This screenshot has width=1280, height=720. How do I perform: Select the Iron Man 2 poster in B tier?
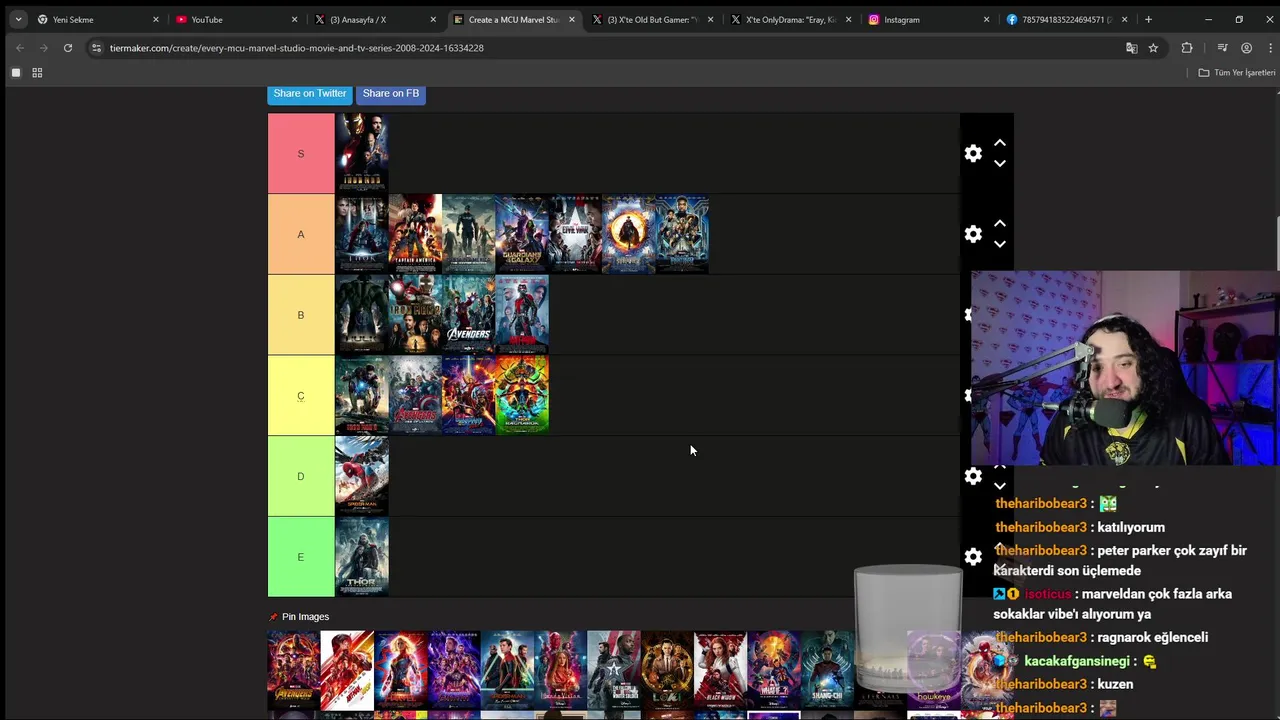[415, 315]
